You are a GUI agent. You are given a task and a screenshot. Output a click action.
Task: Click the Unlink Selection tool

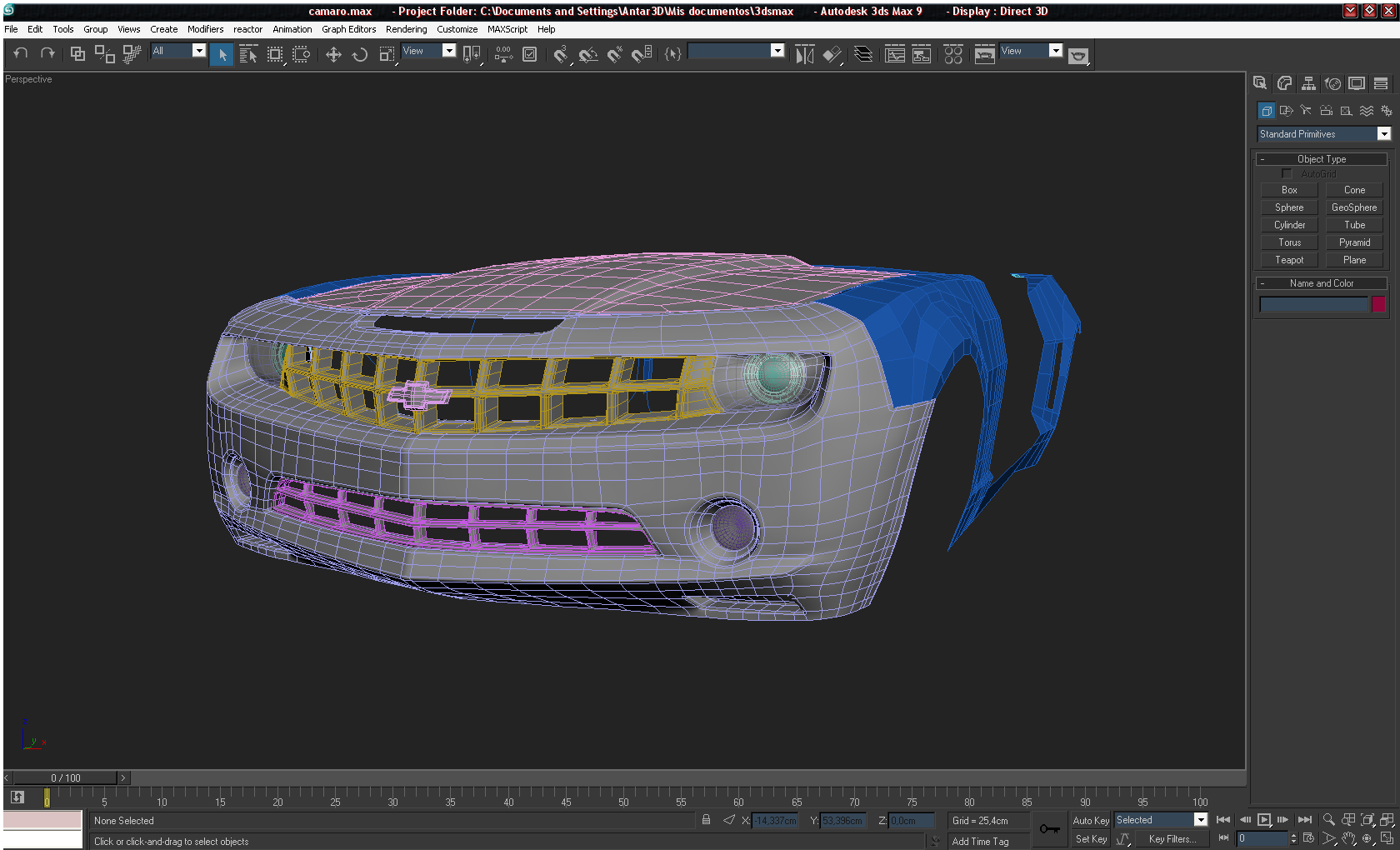(x=104, y=54)
